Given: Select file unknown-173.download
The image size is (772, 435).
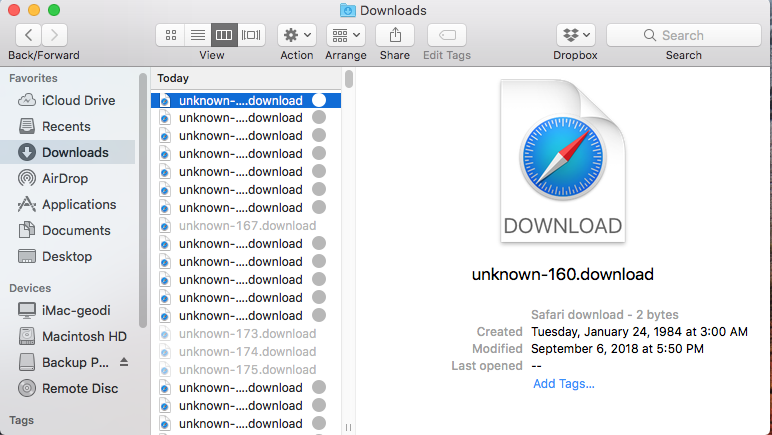Looking at the screenshot, I should [x=246, y=334].
